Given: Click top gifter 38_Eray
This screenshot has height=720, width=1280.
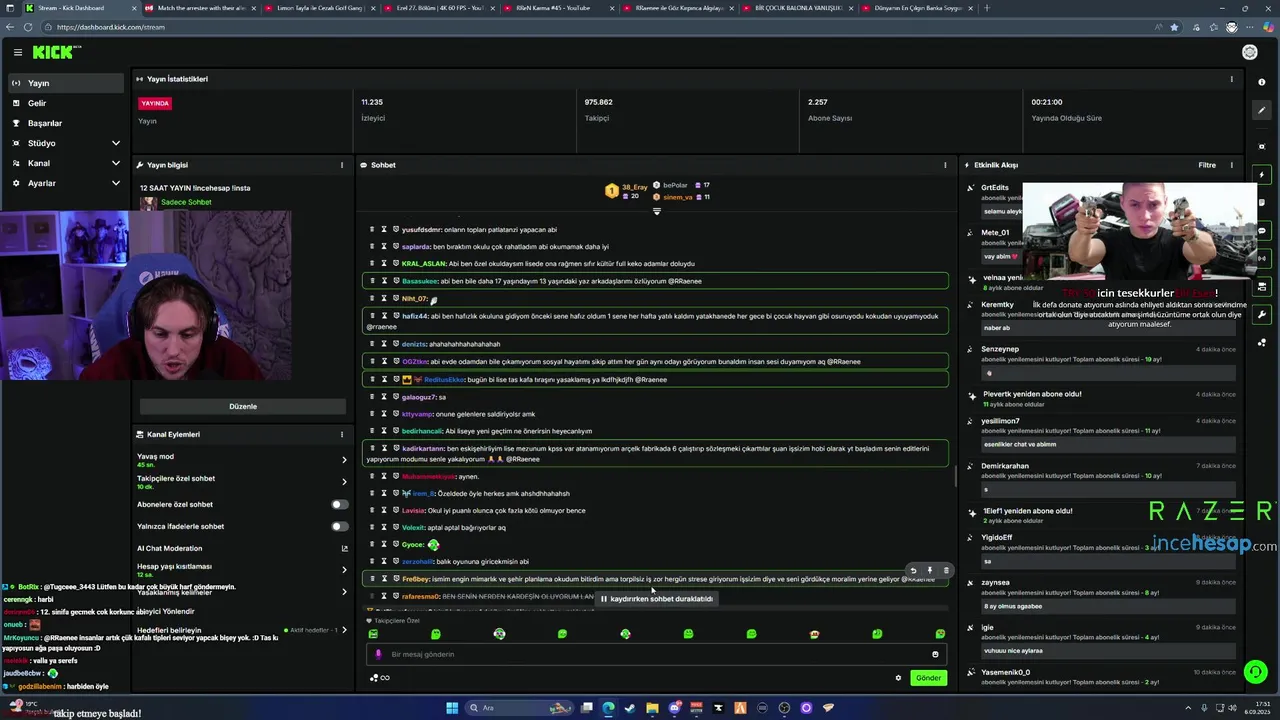Looking at the screenshot, I should pos(627,190).
